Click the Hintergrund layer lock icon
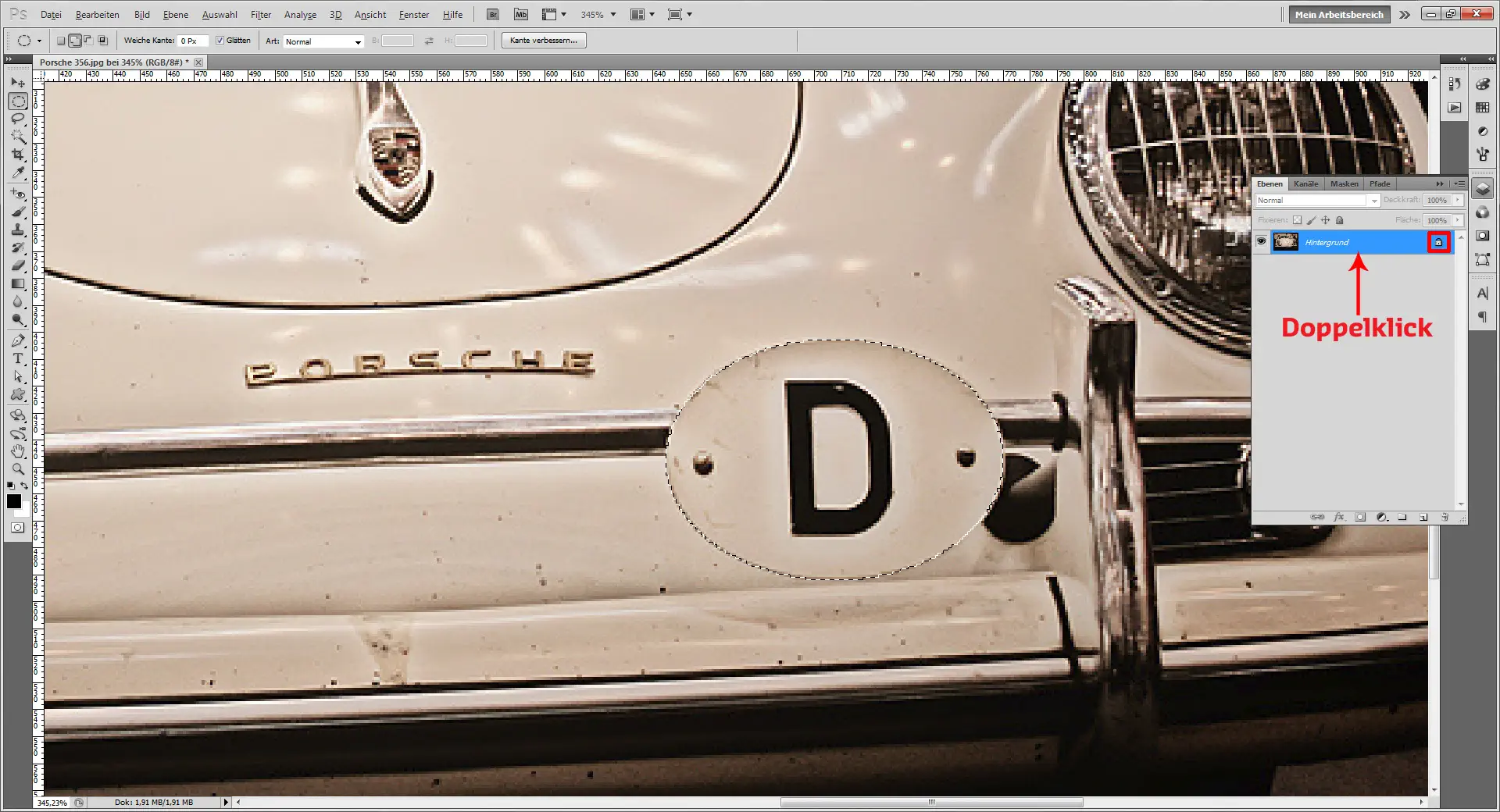The image size is (1500, 812). point(1440,242)
